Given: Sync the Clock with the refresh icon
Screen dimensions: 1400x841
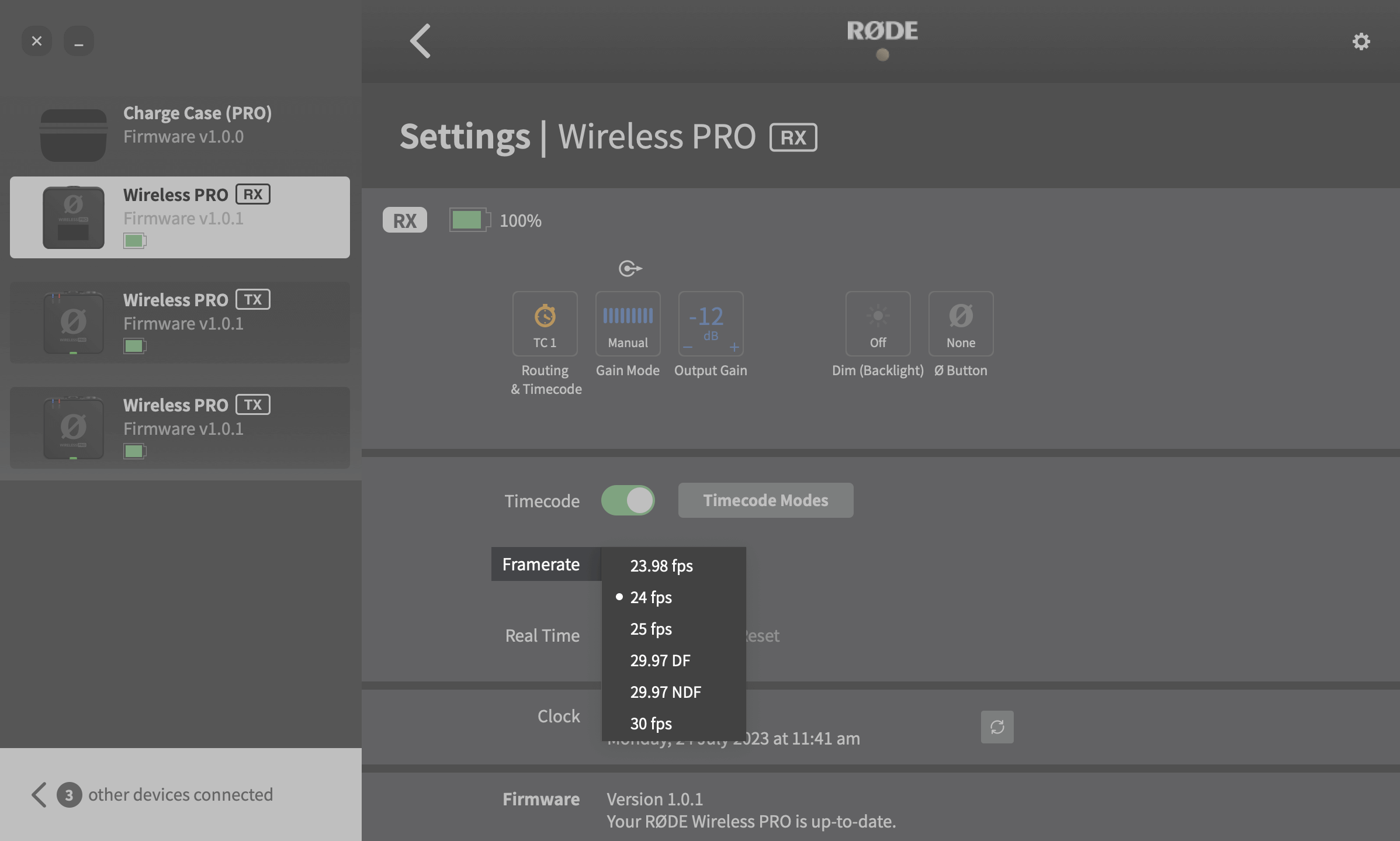Looking at the screenshot, I should click(x=997, y=727).
